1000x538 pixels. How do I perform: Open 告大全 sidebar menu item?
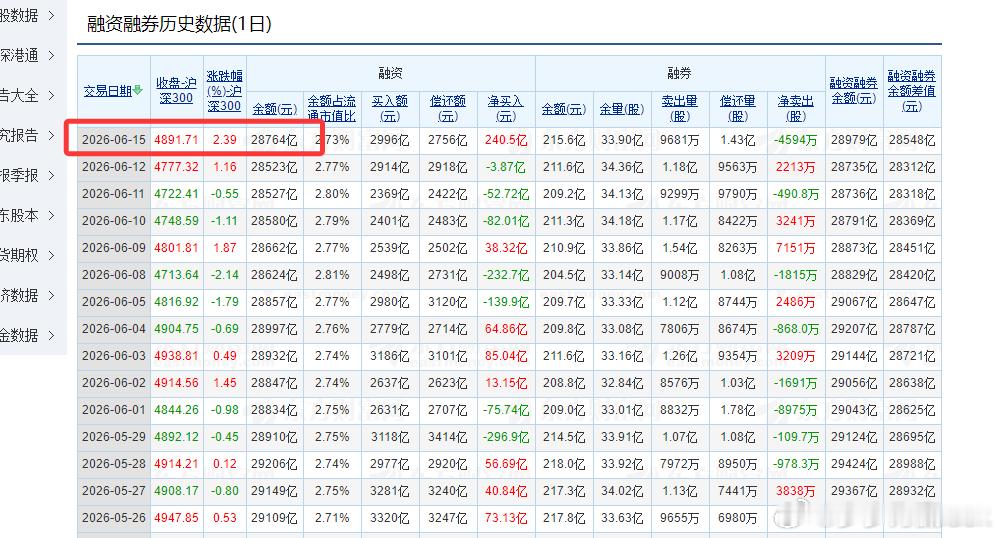(19, 95)
